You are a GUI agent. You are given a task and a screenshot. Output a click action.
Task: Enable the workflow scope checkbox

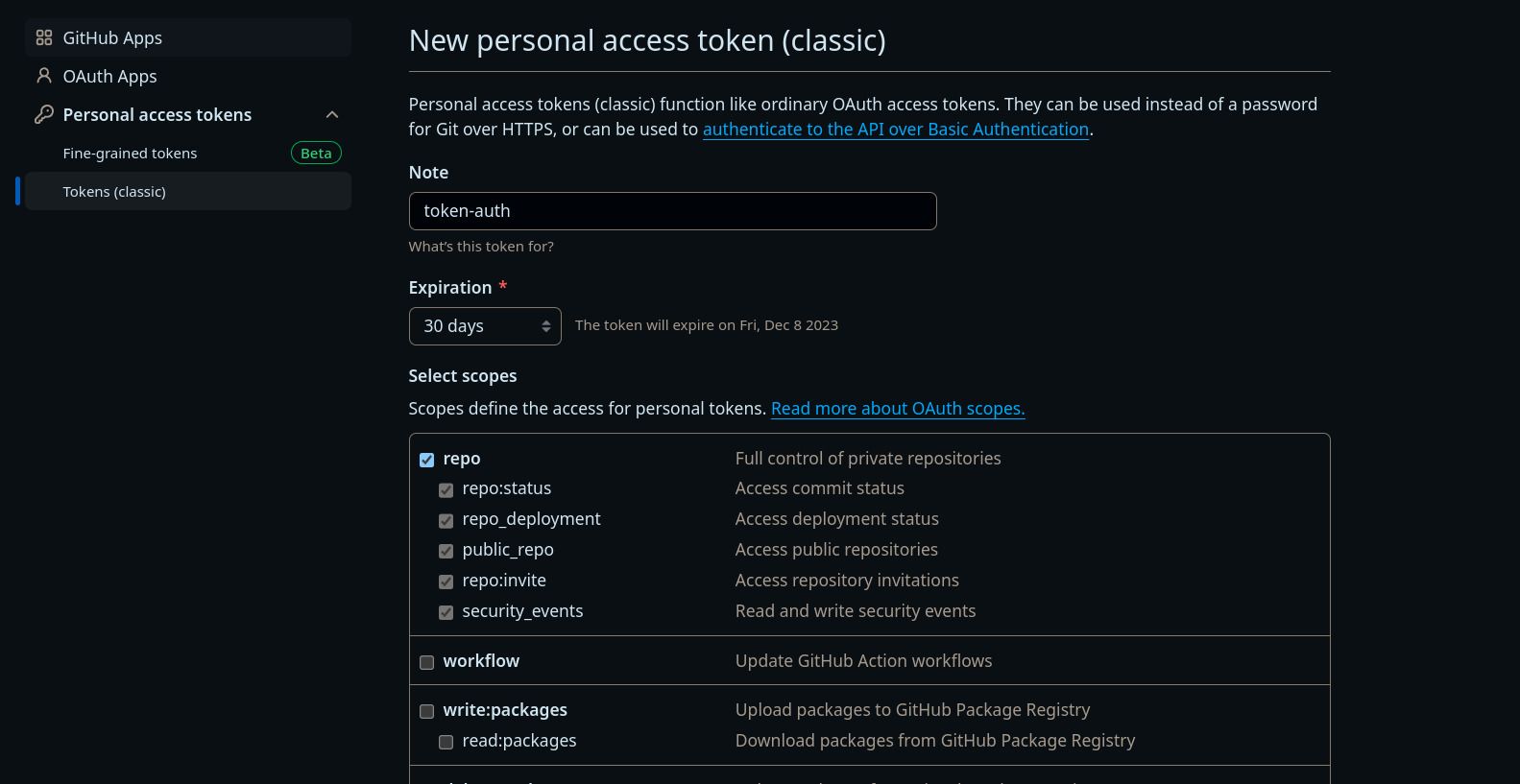[x=427, y=662]
